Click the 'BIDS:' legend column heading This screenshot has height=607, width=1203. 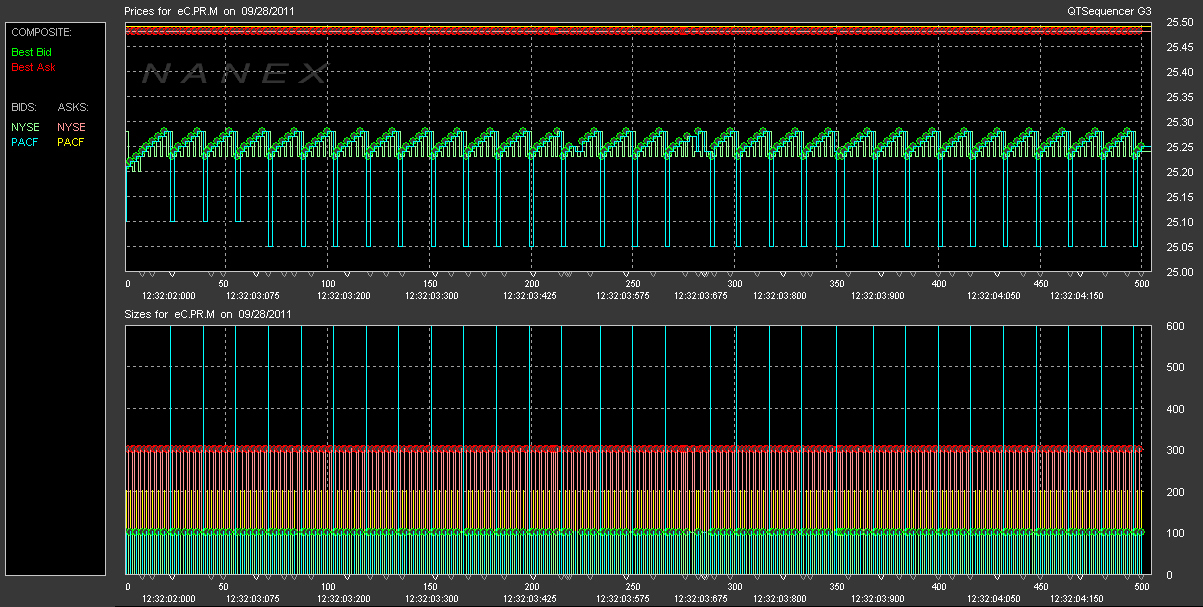tap(23, 106)
